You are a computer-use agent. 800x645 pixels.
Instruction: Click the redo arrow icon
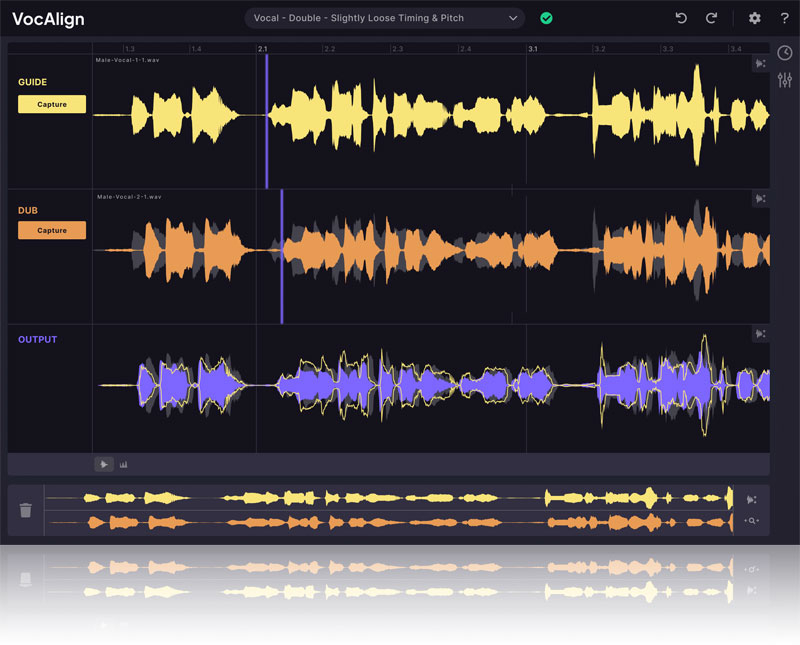click(712, 18)
